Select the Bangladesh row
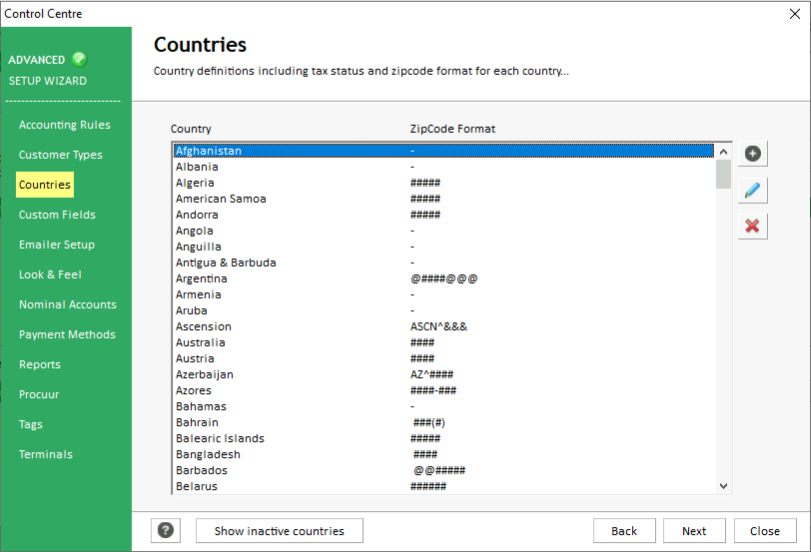The image size is (811, 552). click(x=444, y=455)
